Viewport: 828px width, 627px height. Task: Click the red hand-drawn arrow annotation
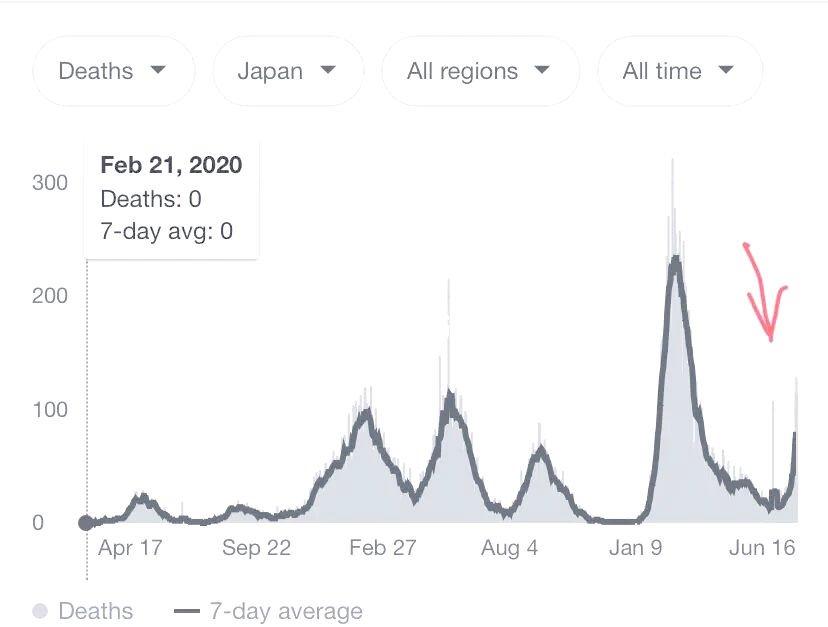[x=765, y=292]
